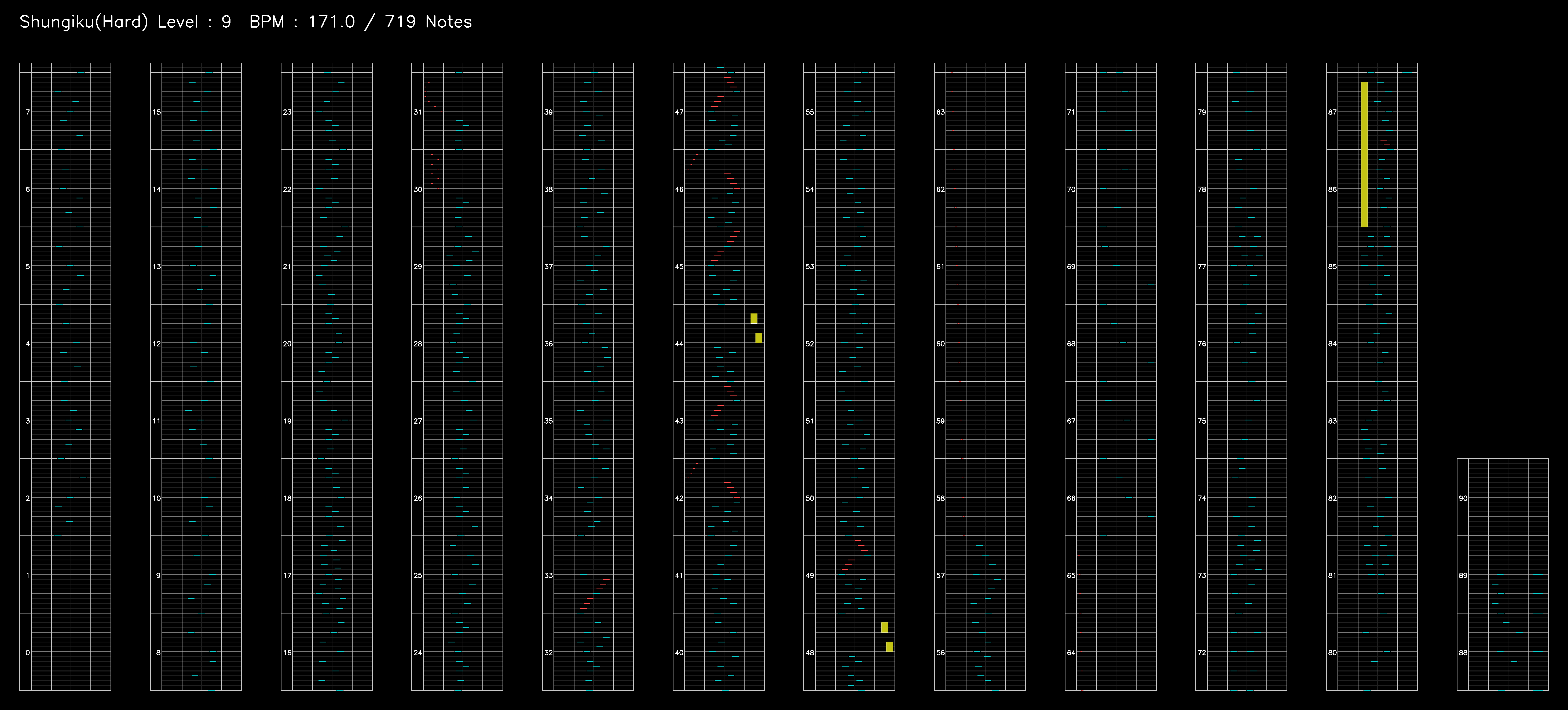Select measure number label '23'
This screenshot has width=1568, height=710.
pos(287,112)
